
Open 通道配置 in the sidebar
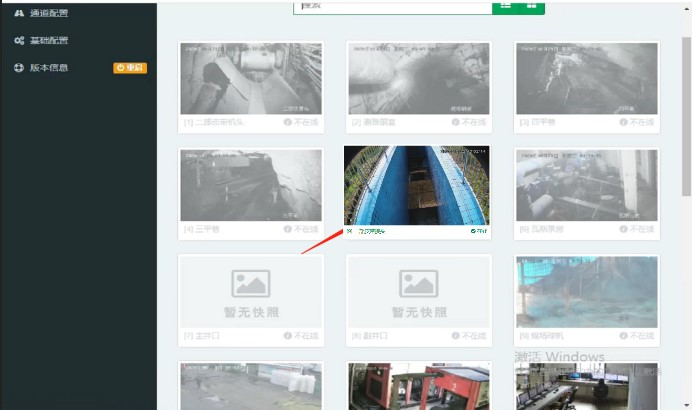coord(49,13)
